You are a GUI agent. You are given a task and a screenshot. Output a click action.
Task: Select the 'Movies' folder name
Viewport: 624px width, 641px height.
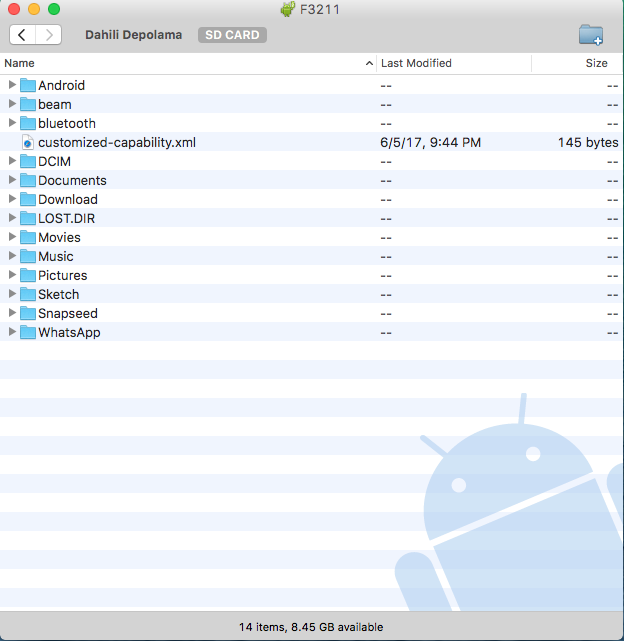(59, 238)
